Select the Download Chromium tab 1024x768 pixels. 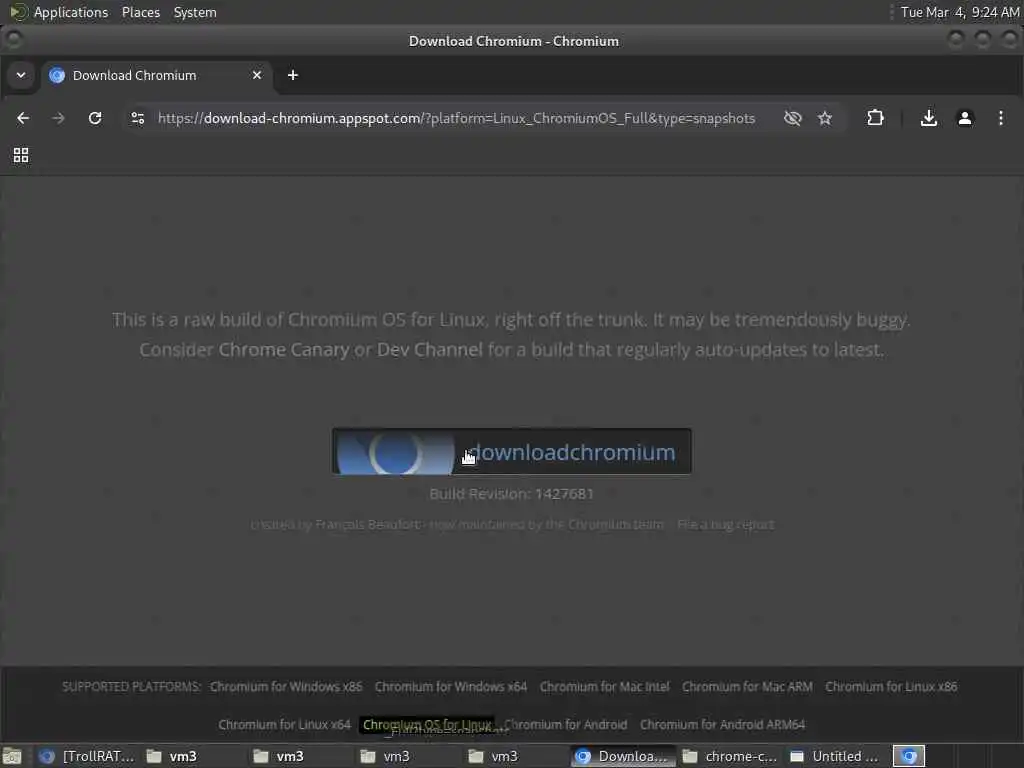coord(157,75)
